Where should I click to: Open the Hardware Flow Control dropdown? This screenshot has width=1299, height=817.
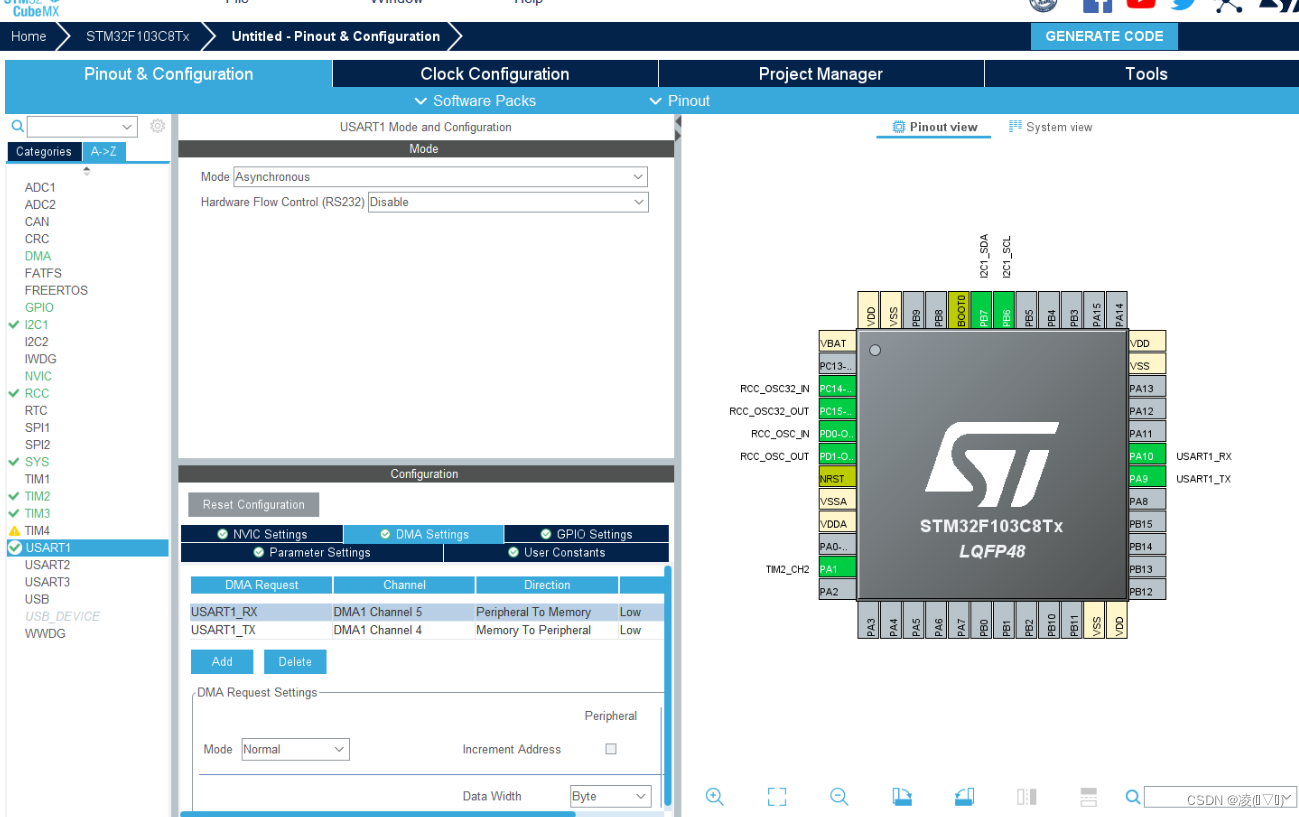point(508,202)
